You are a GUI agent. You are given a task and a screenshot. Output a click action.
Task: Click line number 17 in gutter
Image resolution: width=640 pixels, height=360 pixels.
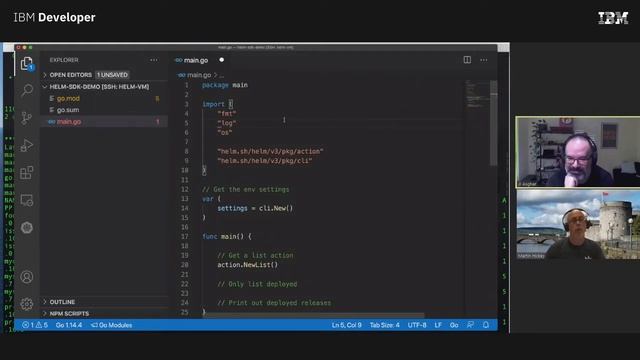[x=184, y=236]
